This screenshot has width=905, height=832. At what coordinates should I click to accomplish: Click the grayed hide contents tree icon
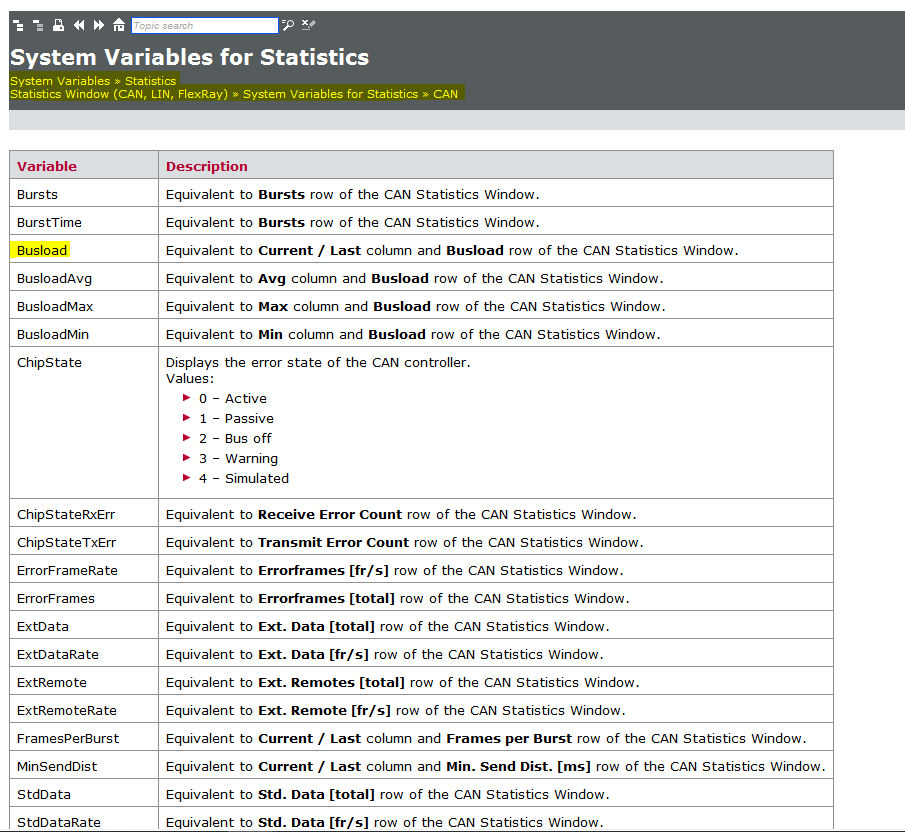(38, 25)
